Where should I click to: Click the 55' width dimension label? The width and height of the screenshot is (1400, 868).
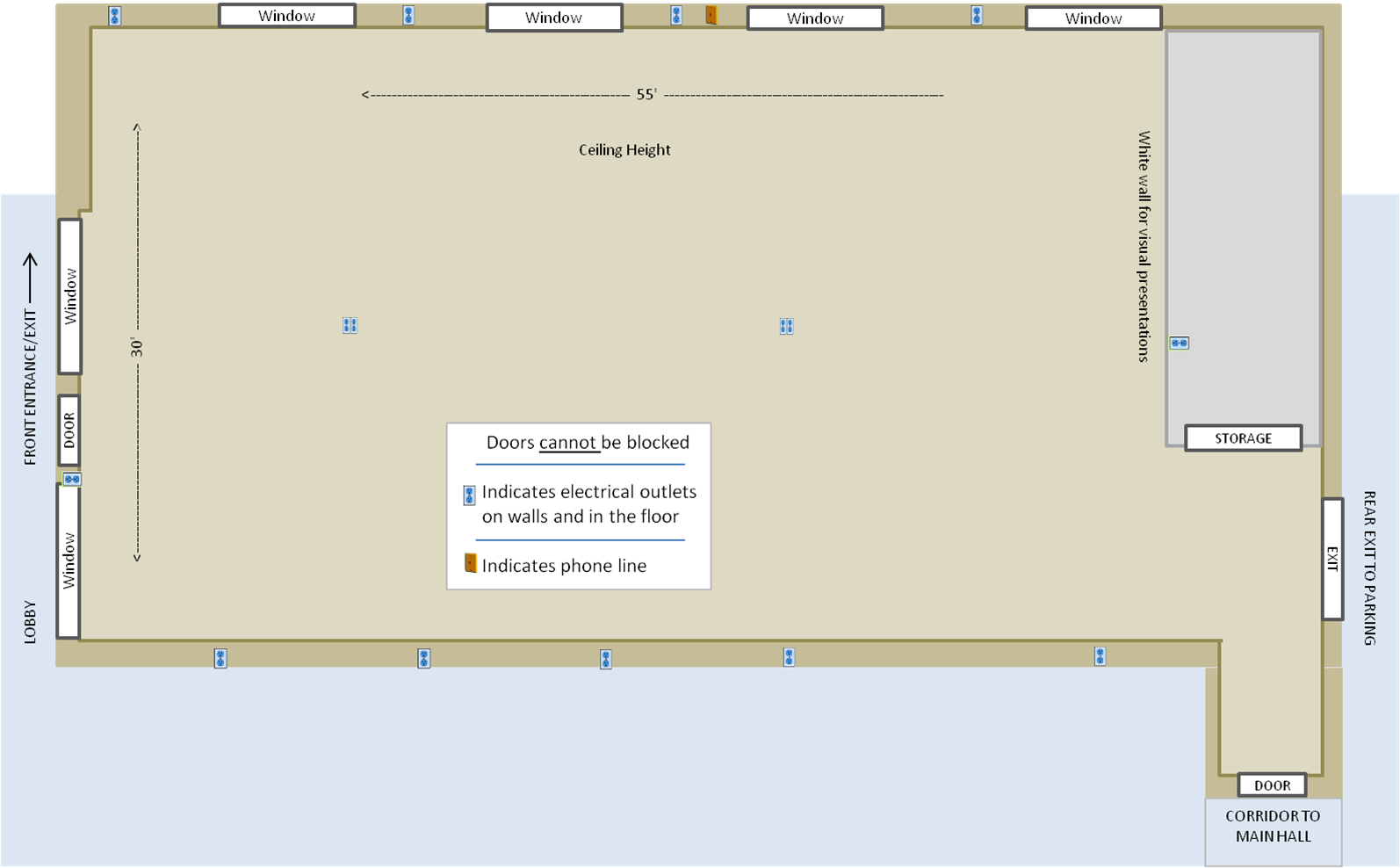[x=646, y=94]
